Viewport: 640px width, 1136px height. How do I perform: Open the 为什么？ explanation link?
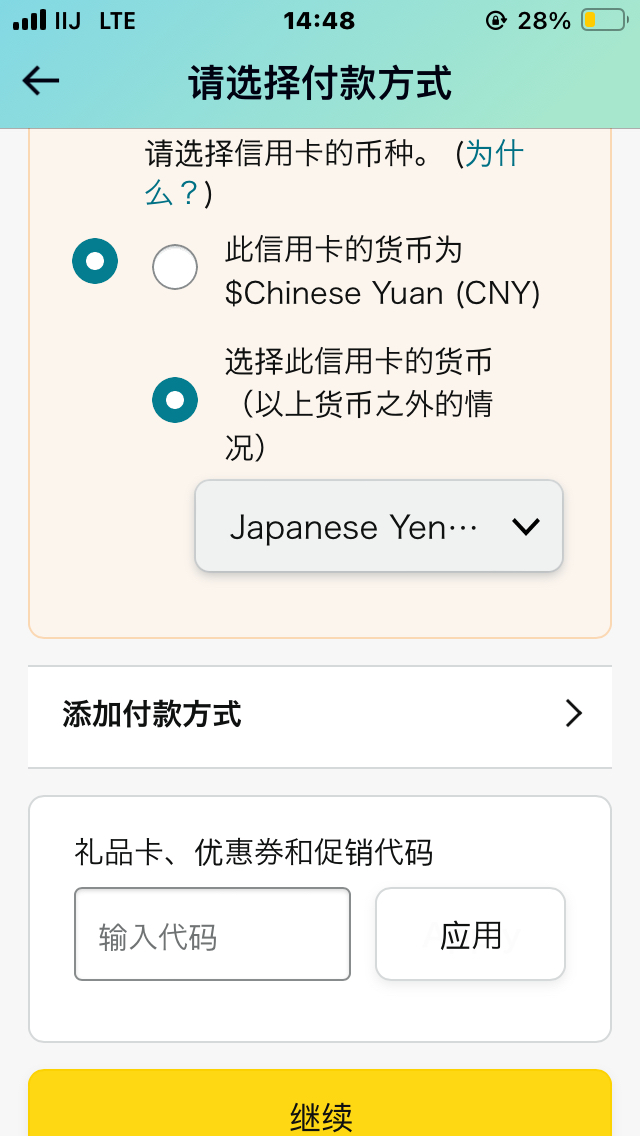[x=334, y=174]
